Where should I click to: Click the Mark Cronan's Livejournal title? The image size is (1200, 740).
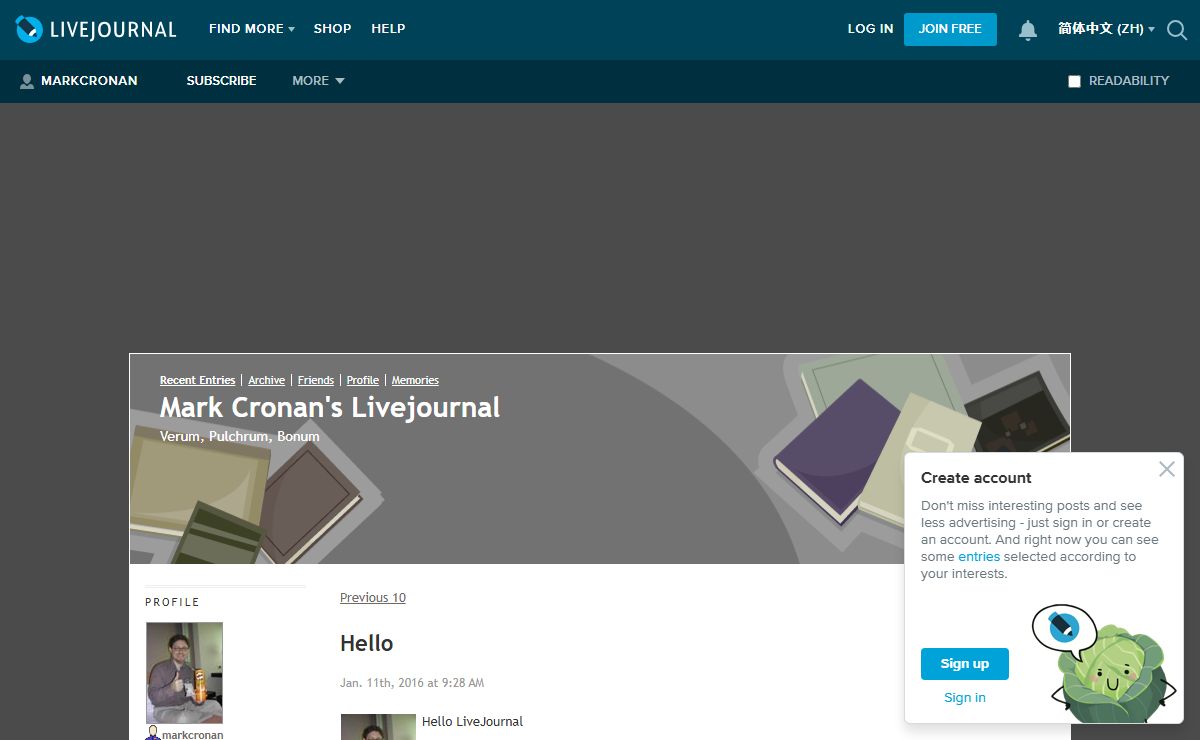coord(330,408)
